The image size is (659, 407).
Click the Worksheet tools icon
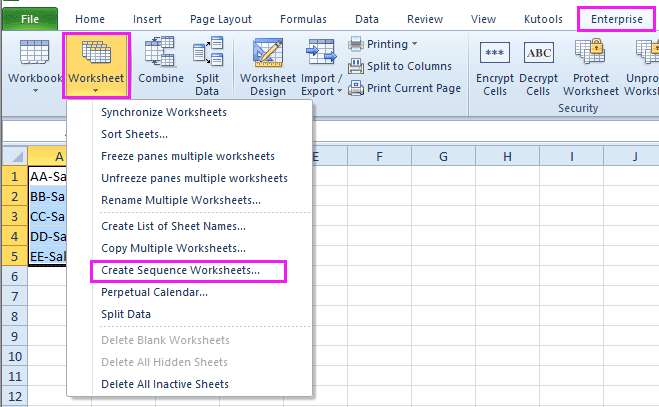[x=96, y=52]
